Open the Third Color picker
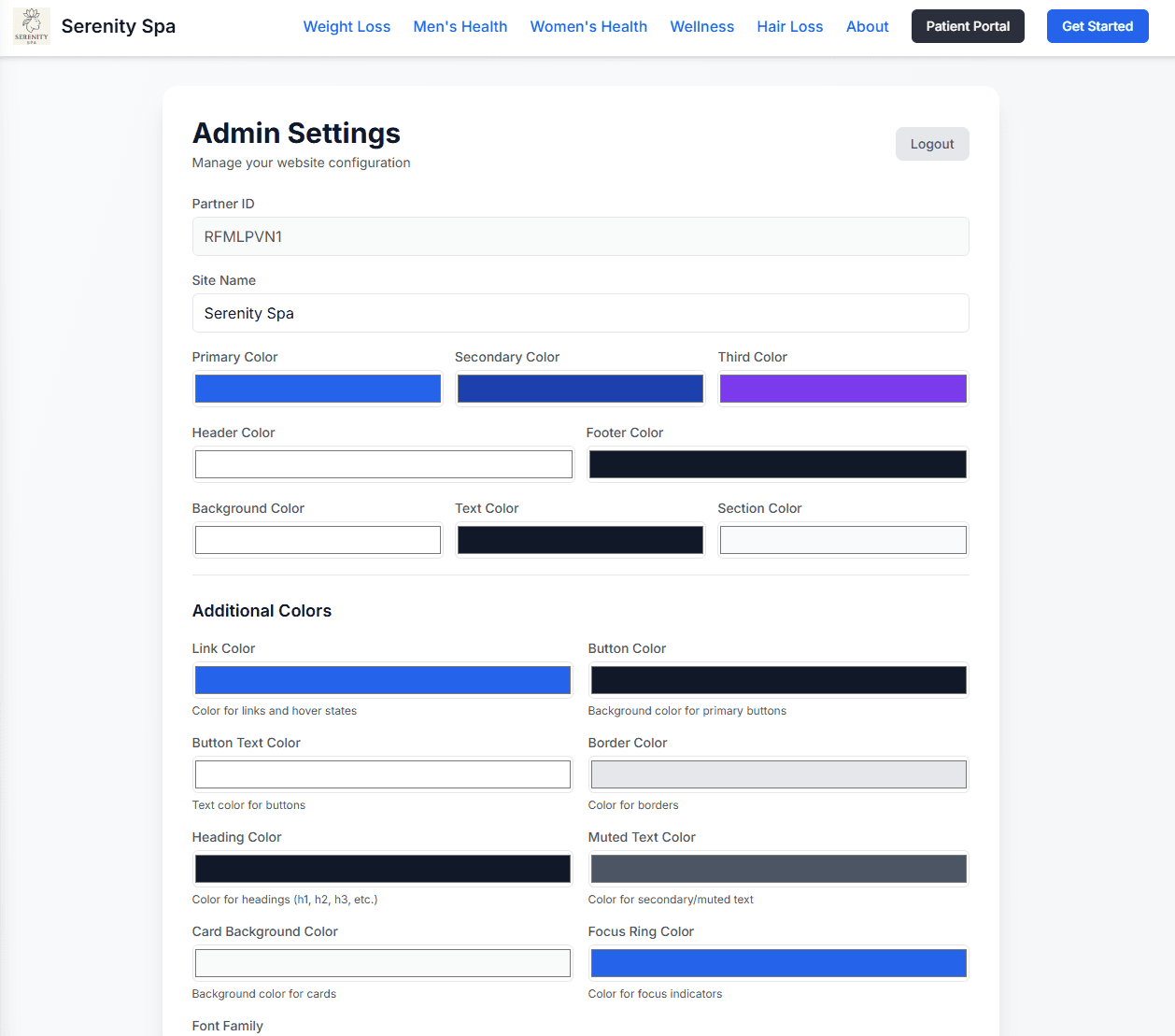 point(842,388)
